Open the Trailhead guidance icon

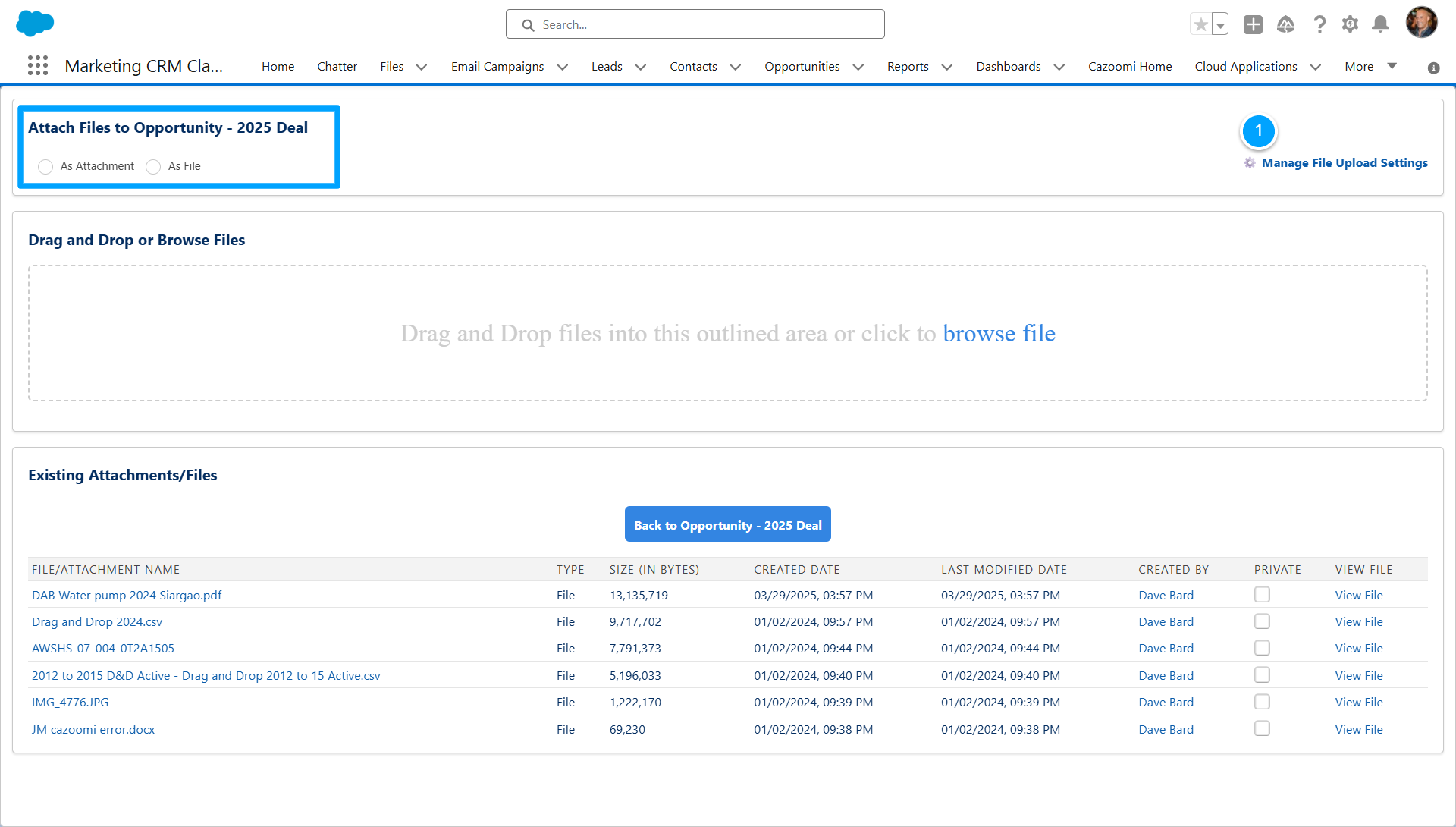tap(1285, 25)
